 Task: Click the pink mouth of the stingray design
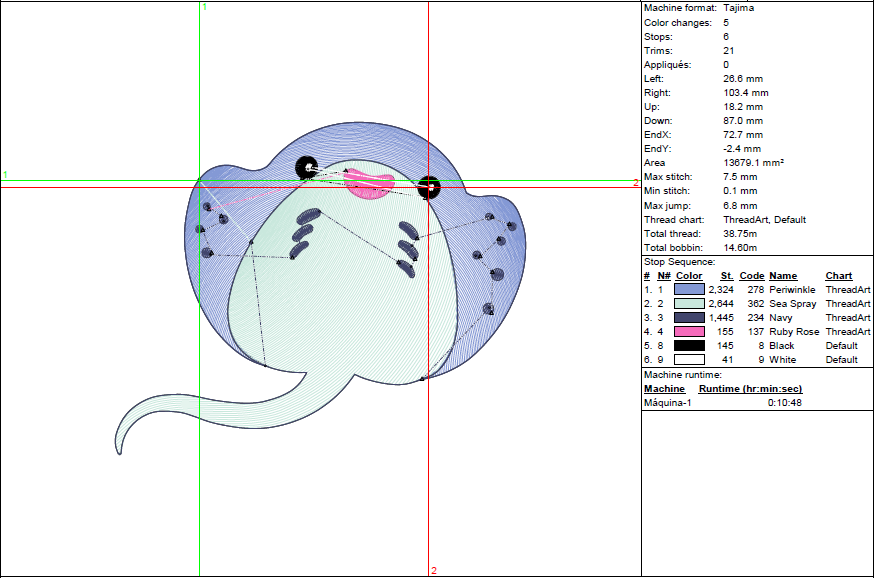[x=369, y=186]
